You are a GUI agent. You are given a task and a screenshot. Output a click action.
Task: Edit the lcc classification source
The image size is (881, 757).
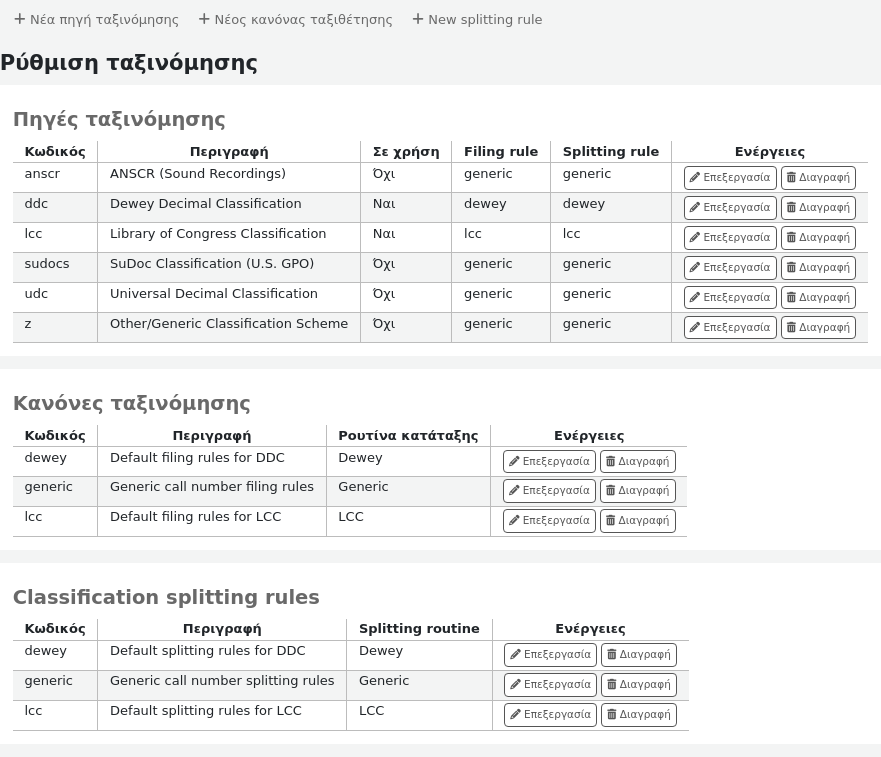[x=729, y=238]
